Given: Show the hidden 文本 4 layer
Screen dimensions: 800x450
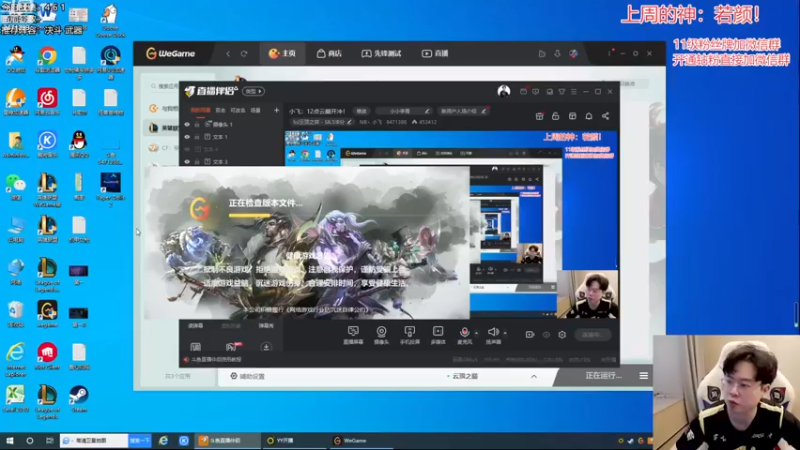Looking at the screenshot, I should click(x=187, y=149).
